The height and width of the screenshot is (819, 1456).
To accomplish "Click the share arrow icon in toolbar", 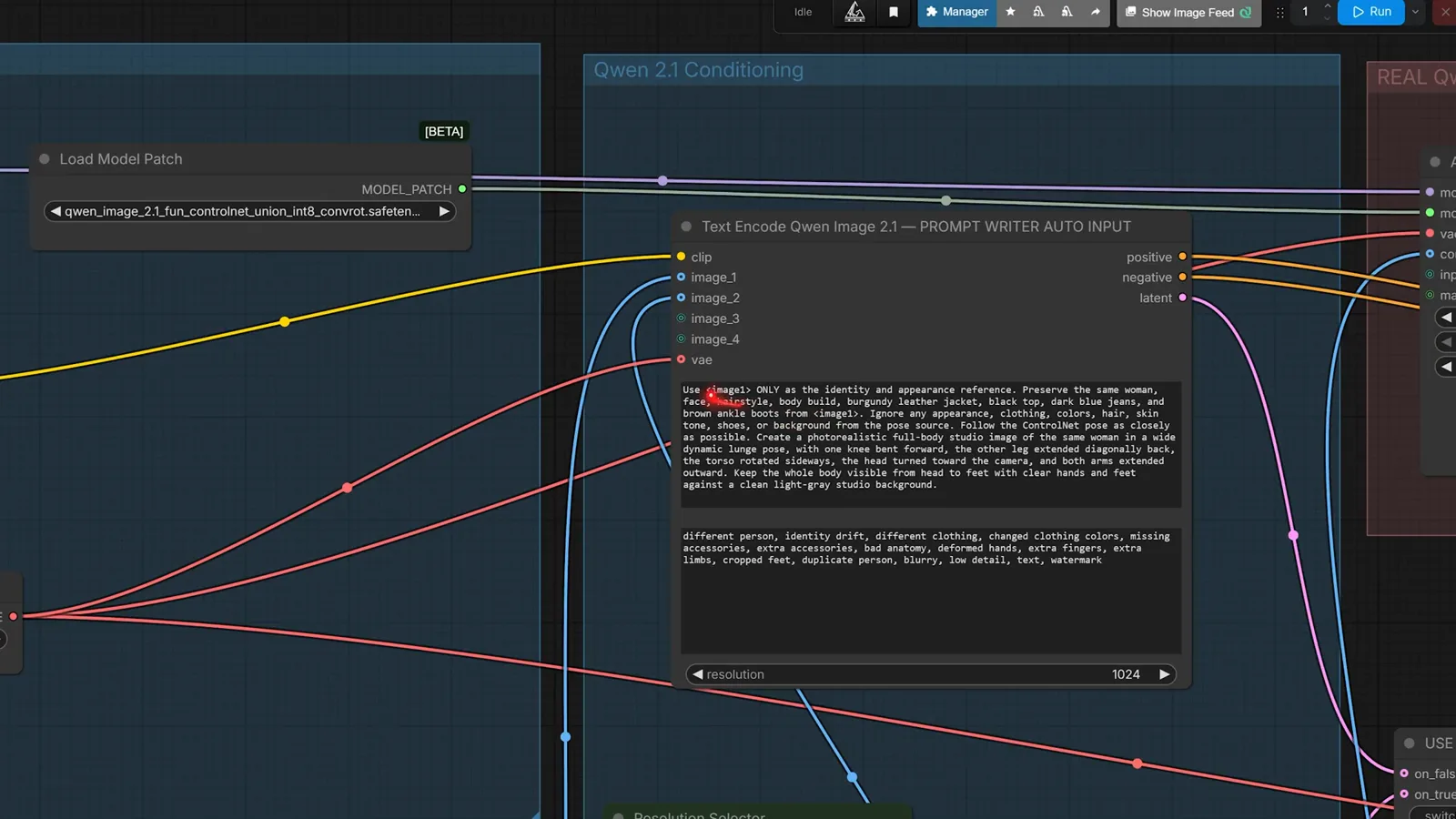I will click(1095, 12).
